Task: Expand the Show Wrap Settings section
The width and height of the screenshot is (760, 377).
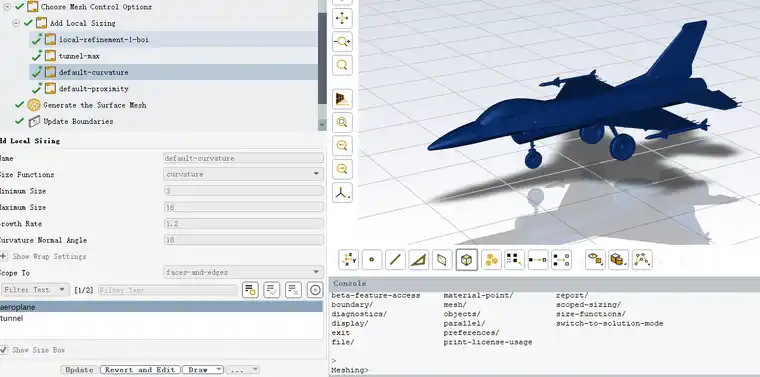Action: click(x=3, y=256)
